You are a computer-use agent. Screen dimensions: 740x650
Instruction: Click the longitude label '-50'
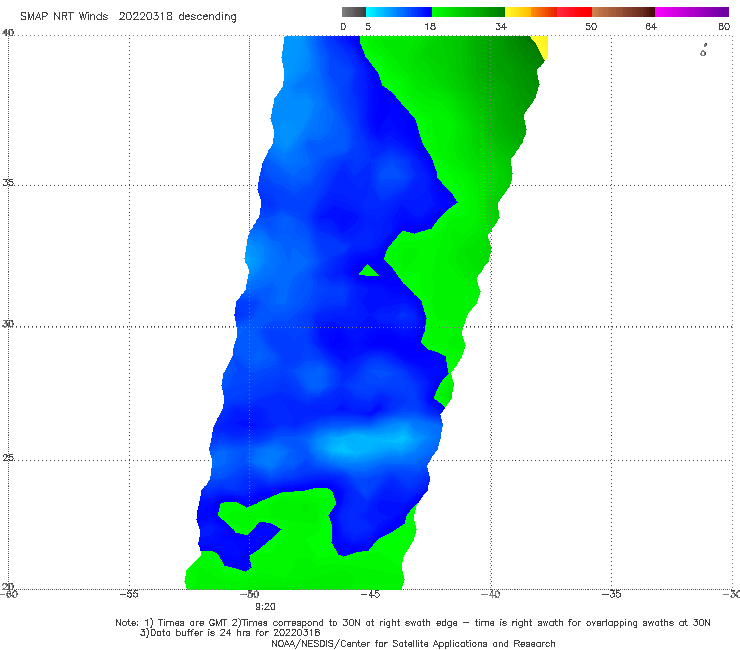coord(250,594)
